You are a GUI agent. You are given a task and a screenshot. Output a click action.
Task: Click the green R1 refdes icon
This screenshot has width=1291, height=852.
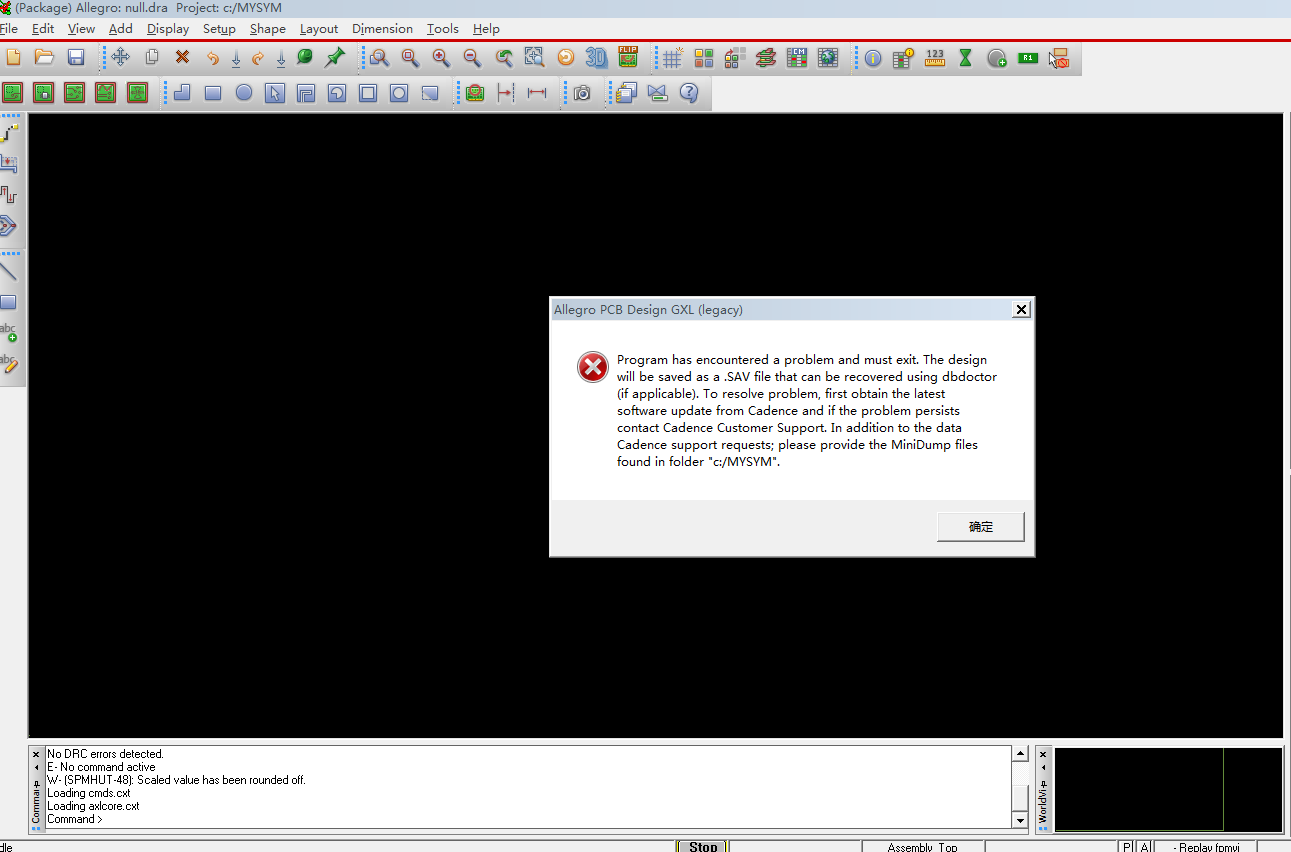tap(1028, 58)
